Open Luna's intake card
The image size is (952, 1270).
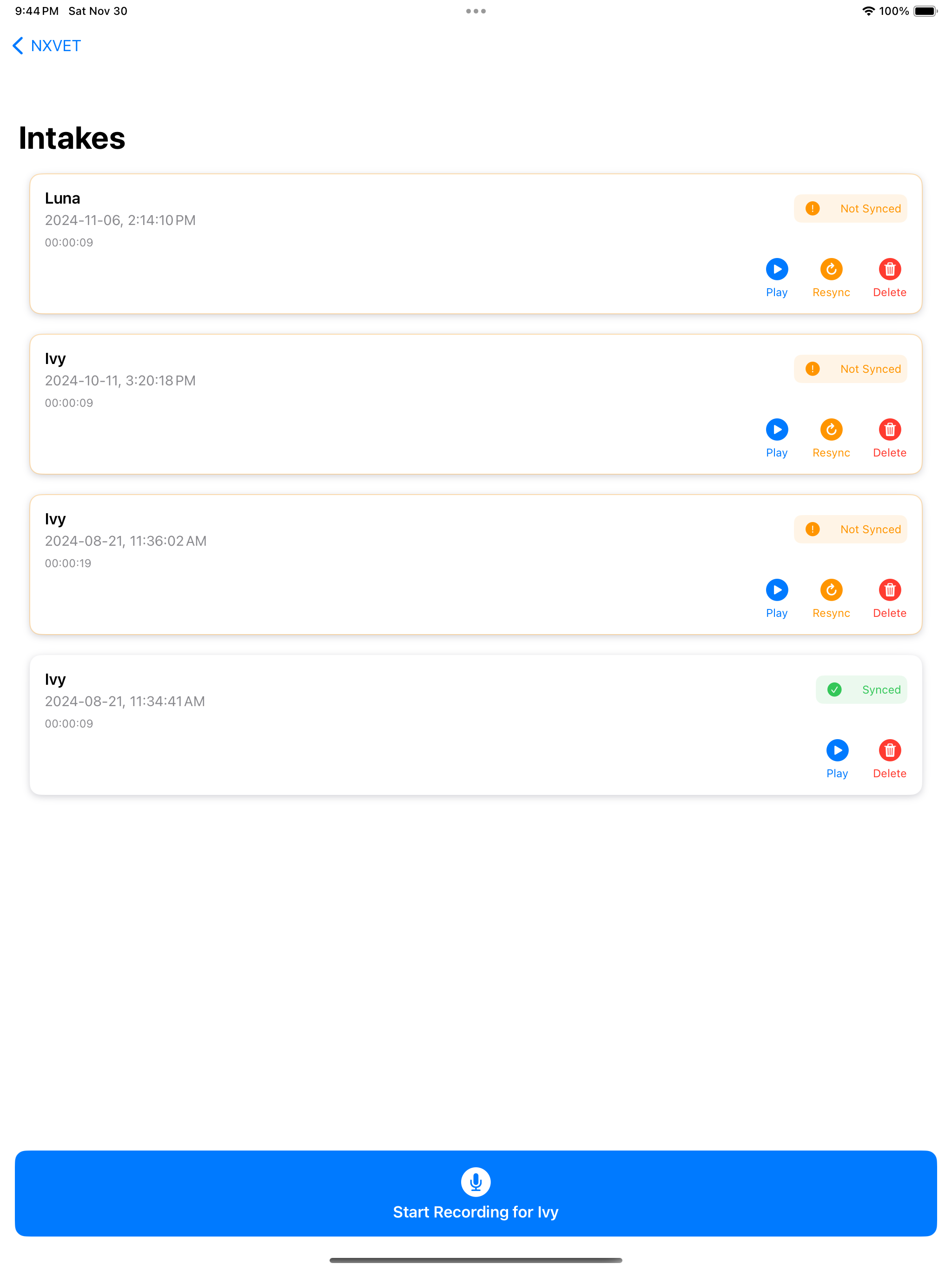point(476,244)
